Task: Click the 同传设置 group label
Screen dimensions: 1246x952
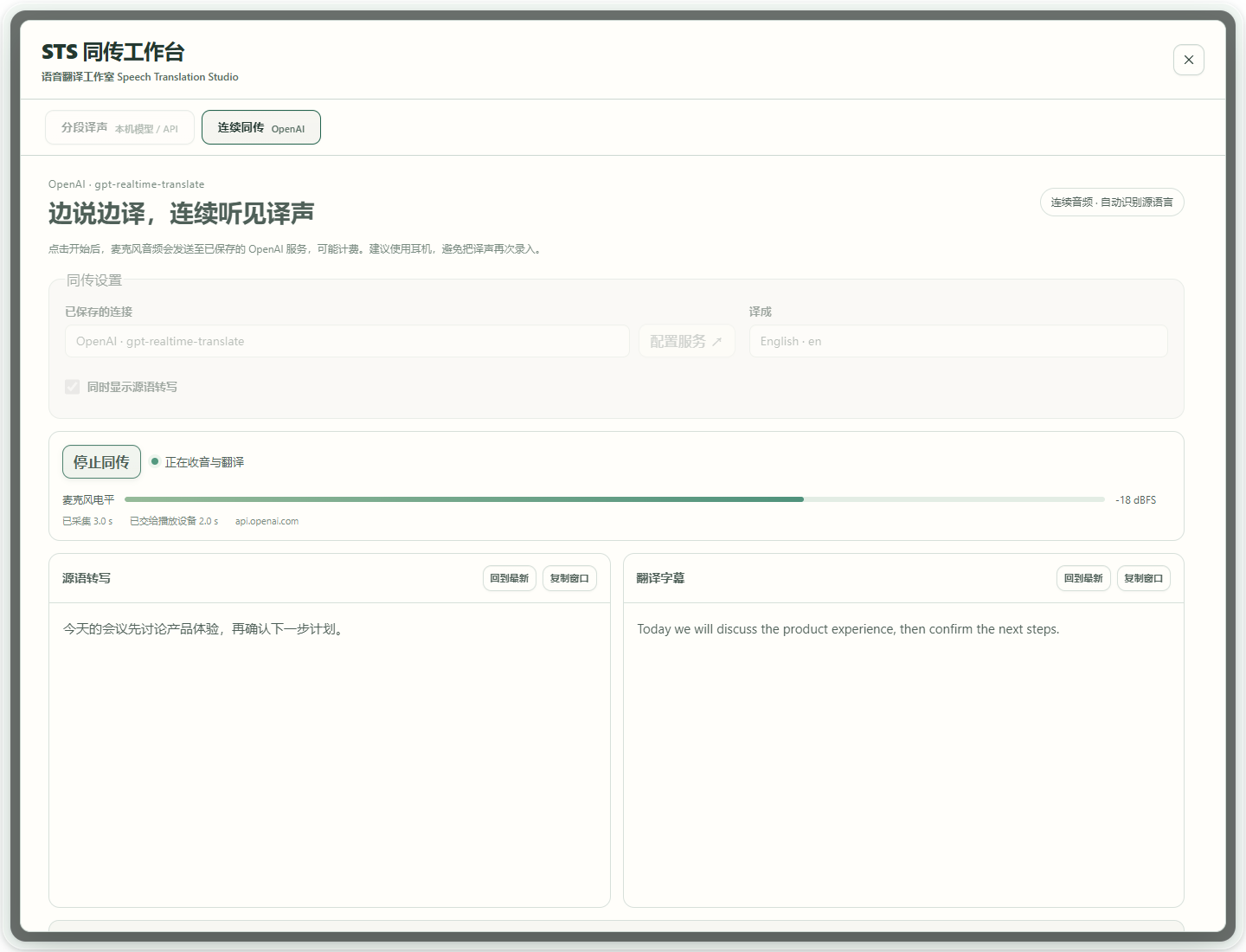Action: 94,280
